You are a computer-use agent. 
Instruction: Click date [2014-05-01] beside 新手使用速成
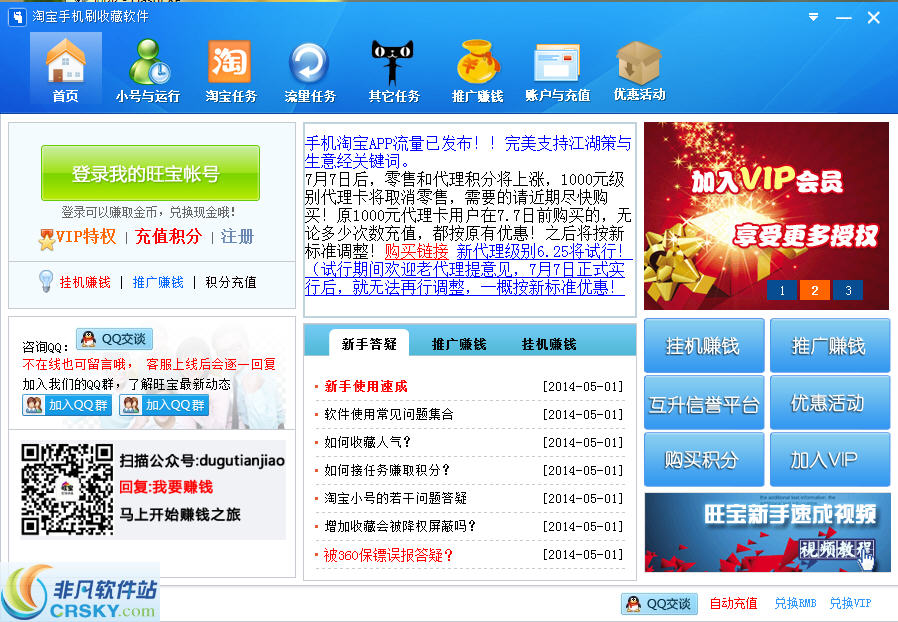click(x=583, y=387)
